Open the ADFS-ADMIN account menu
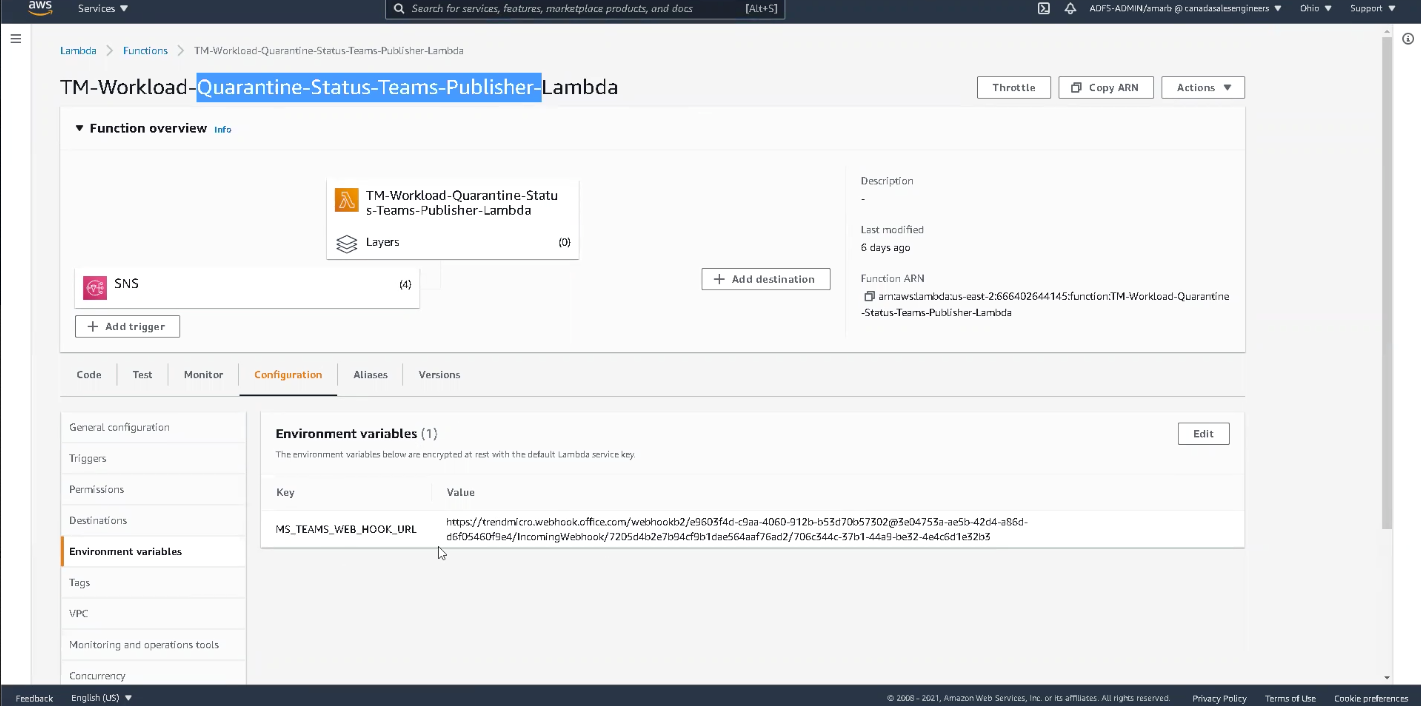Screen dimensions: 1421x706 click(1185, 8)
